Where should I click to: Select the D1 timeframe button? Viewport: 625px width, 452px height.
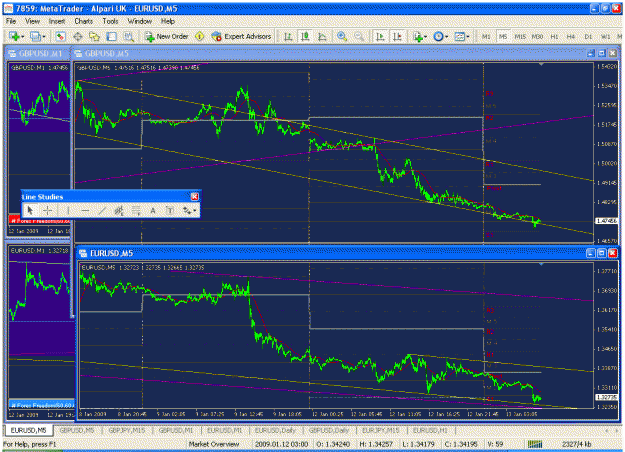click(x=588, y=37)
